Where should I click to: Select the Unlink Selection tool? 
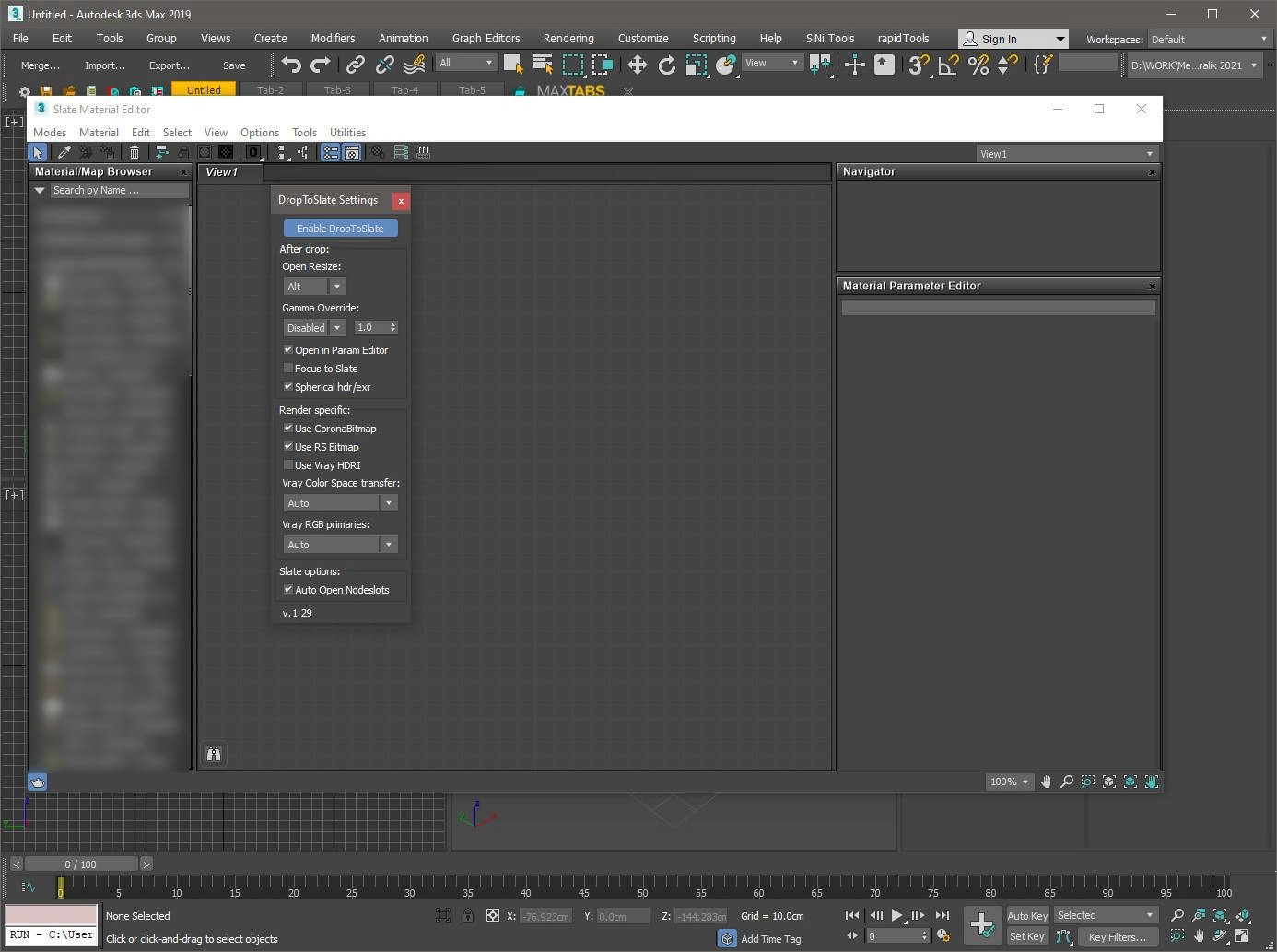point(385,65)
